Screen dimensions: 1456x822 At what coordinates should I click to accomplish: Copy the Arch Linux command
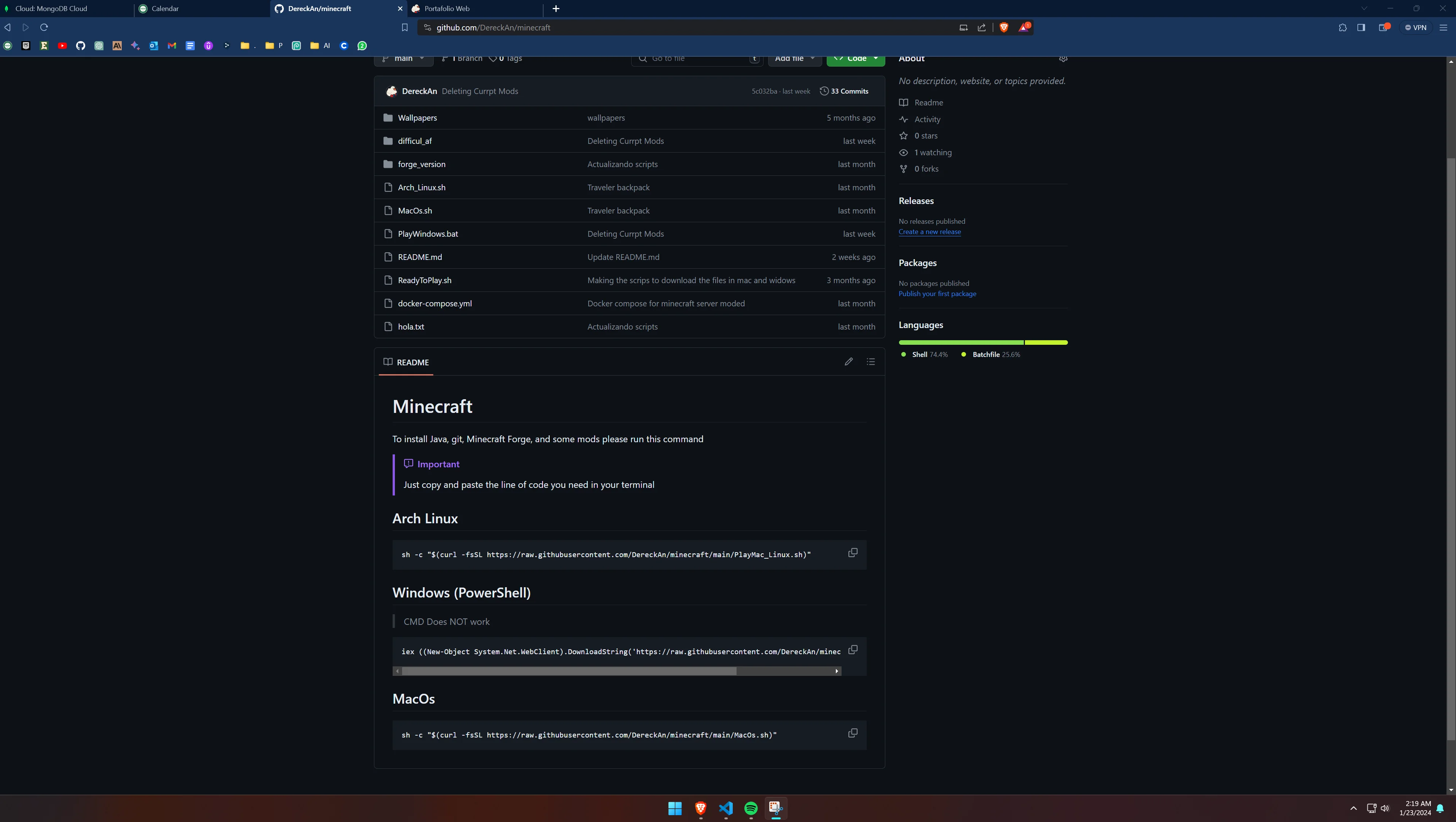852,553
